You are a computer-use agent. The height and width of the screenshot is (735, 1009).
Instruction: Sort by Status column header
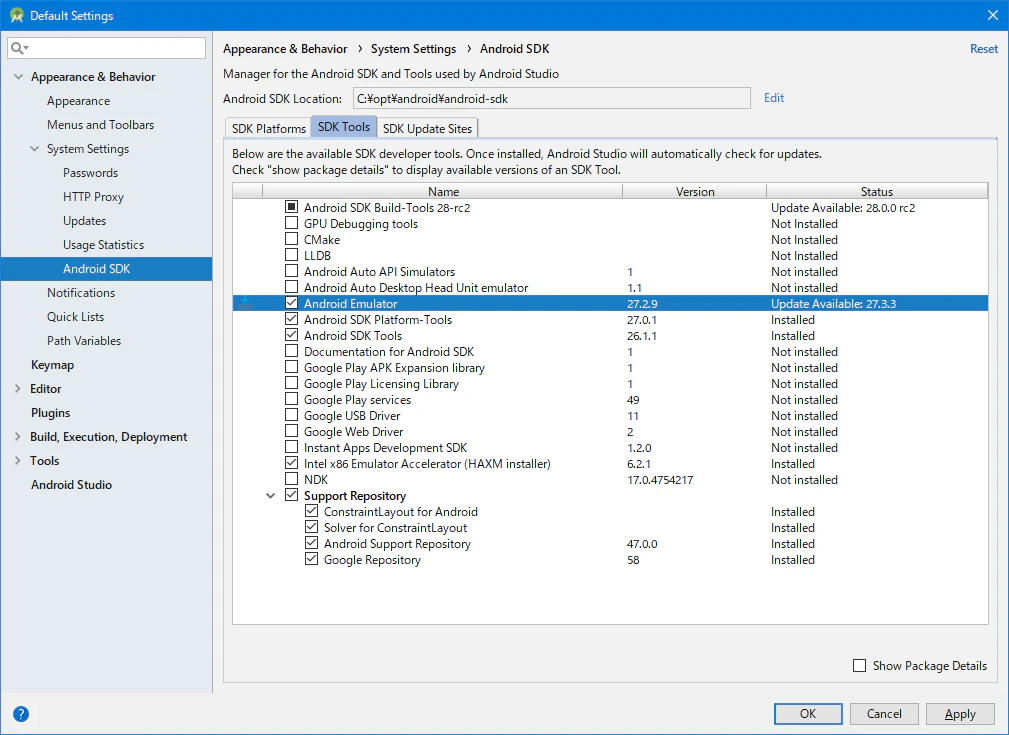coord(877,191)
